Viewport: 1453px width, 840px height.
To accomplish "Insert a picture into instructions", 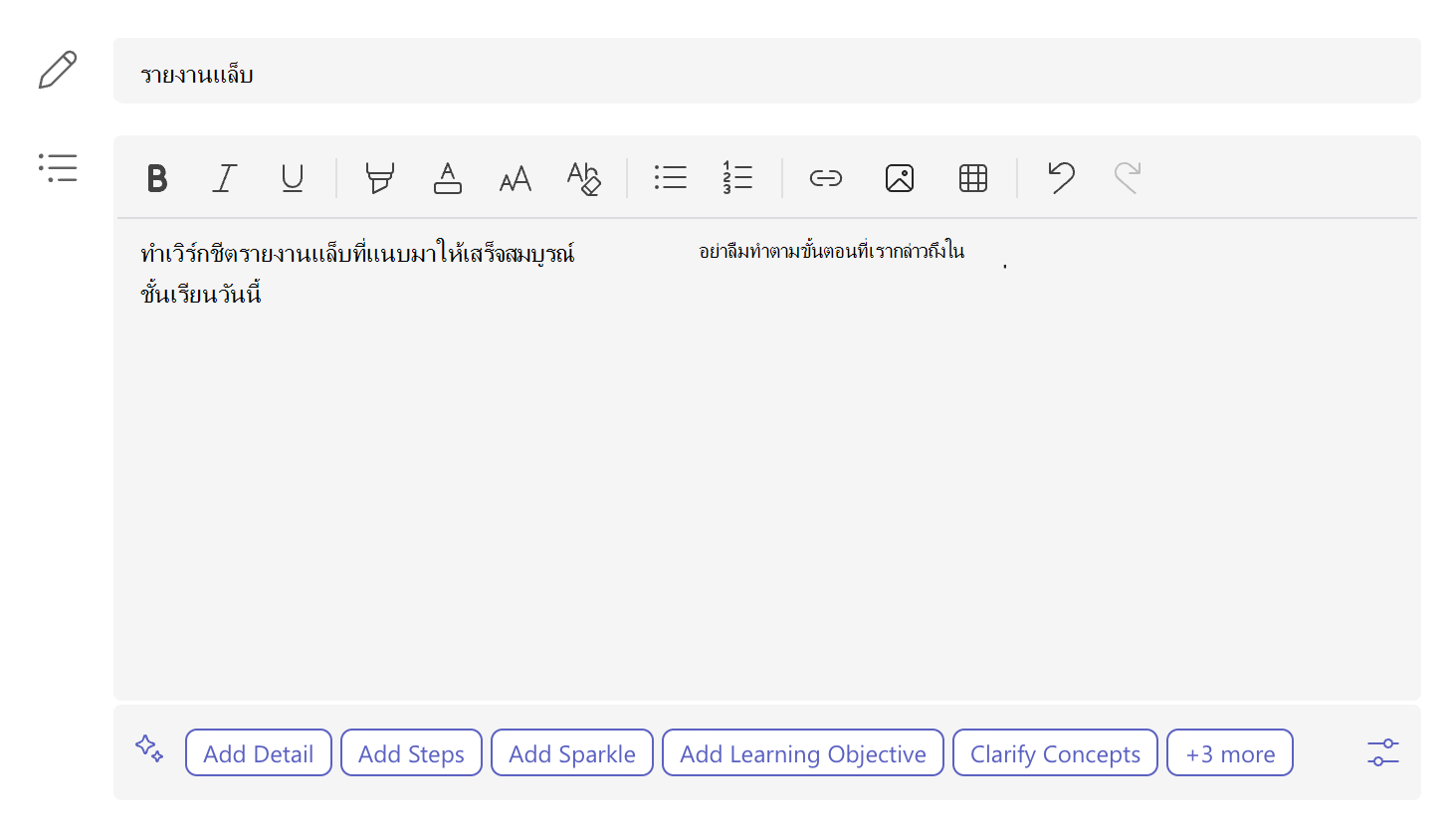I will point(900,178).
